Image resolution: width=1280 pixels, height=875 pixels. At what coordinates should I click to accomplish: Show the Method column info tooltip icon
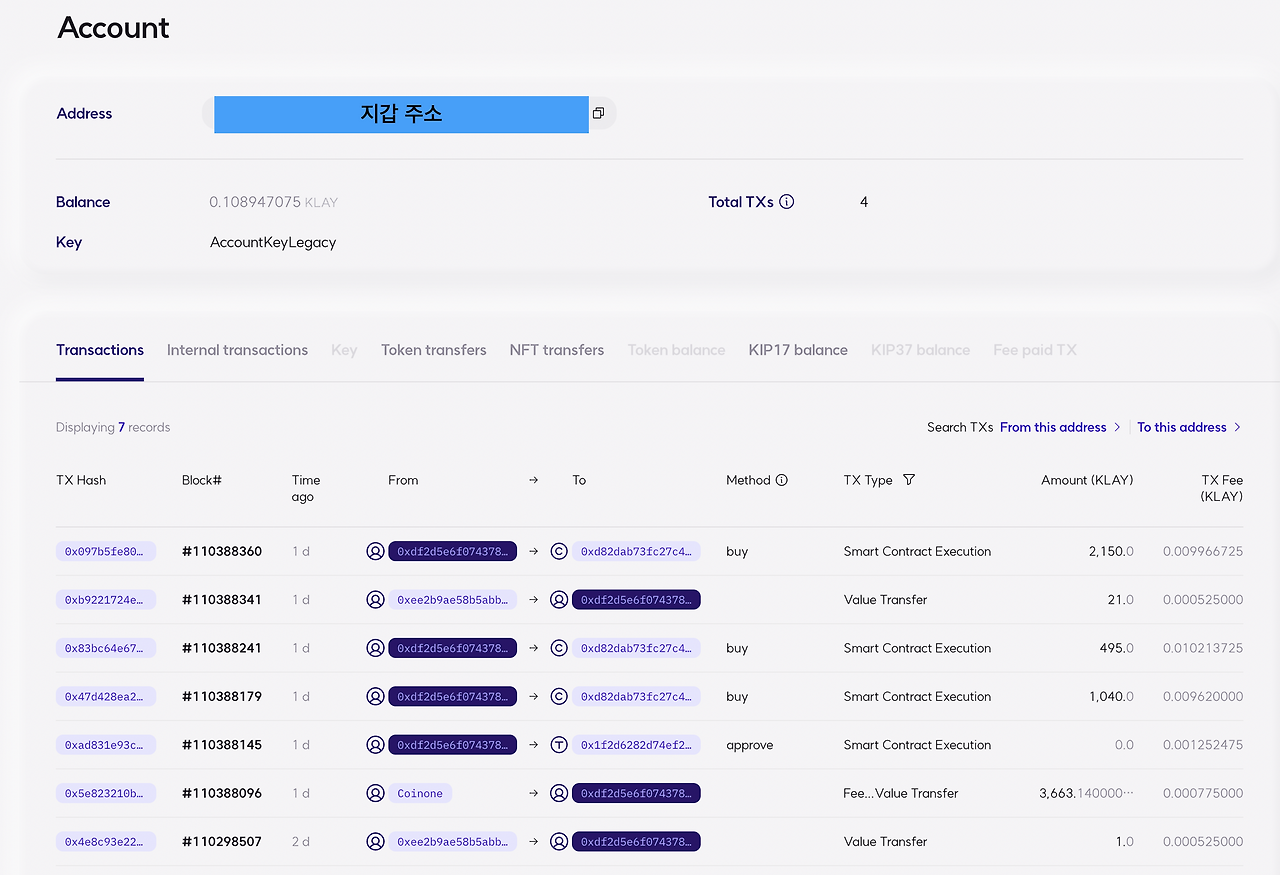[x=782, y=480]
